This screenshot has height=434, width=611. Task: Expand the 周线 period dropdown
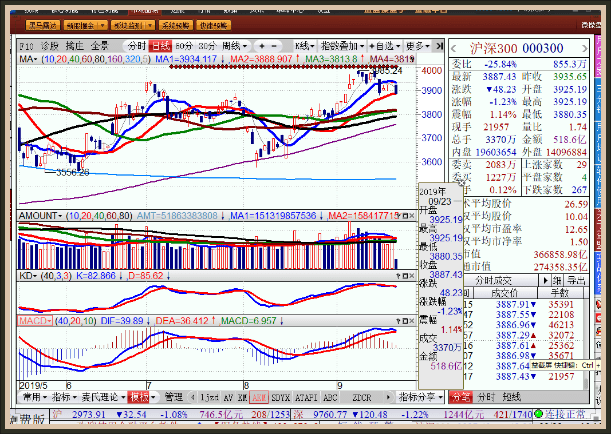tap(235, 46)
